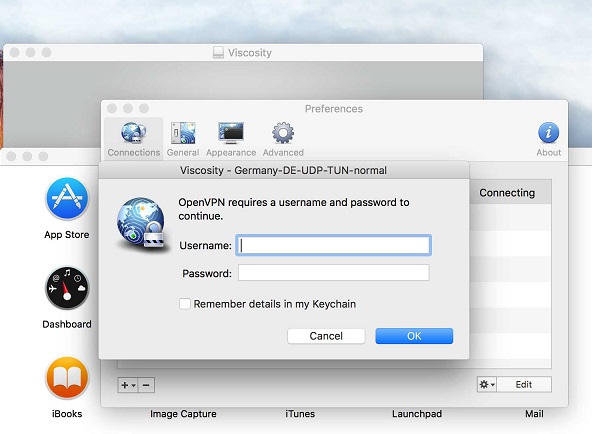
Task: Click into the Password field
Action: point(333,273)
